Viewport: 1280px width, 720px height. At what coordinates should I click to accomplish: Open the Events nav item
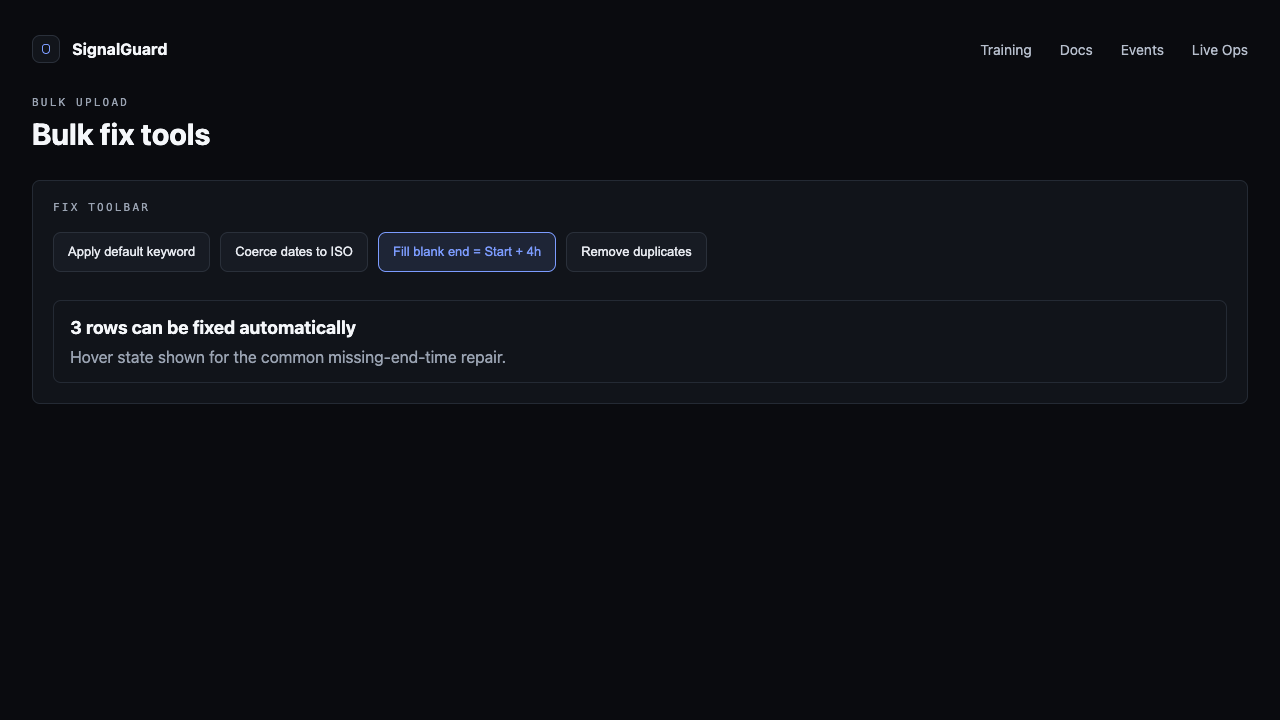tap(1142, 50)
